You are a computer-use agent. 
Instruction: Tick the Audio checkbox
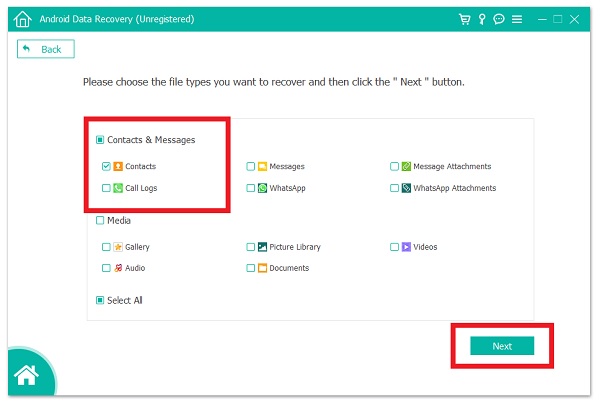tap(106, 268)
